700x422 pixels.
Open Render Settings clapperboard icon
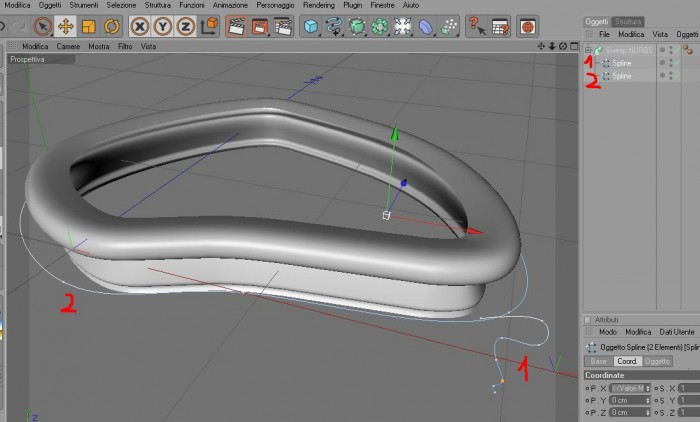(283, 26)
